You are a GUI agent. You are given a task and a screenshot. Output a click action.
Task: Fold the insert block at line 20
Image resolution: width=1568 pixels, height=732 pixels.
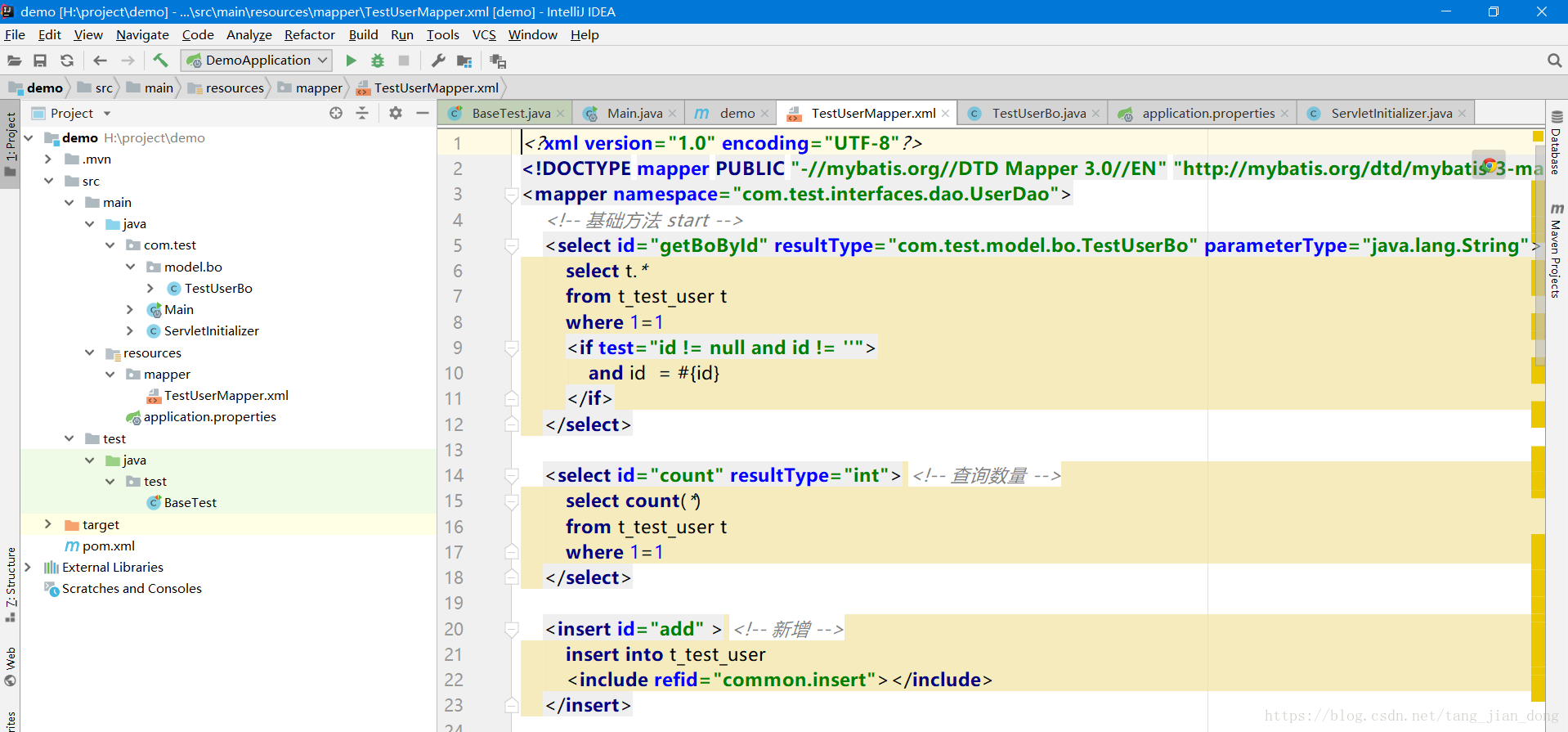coord(512,629)
